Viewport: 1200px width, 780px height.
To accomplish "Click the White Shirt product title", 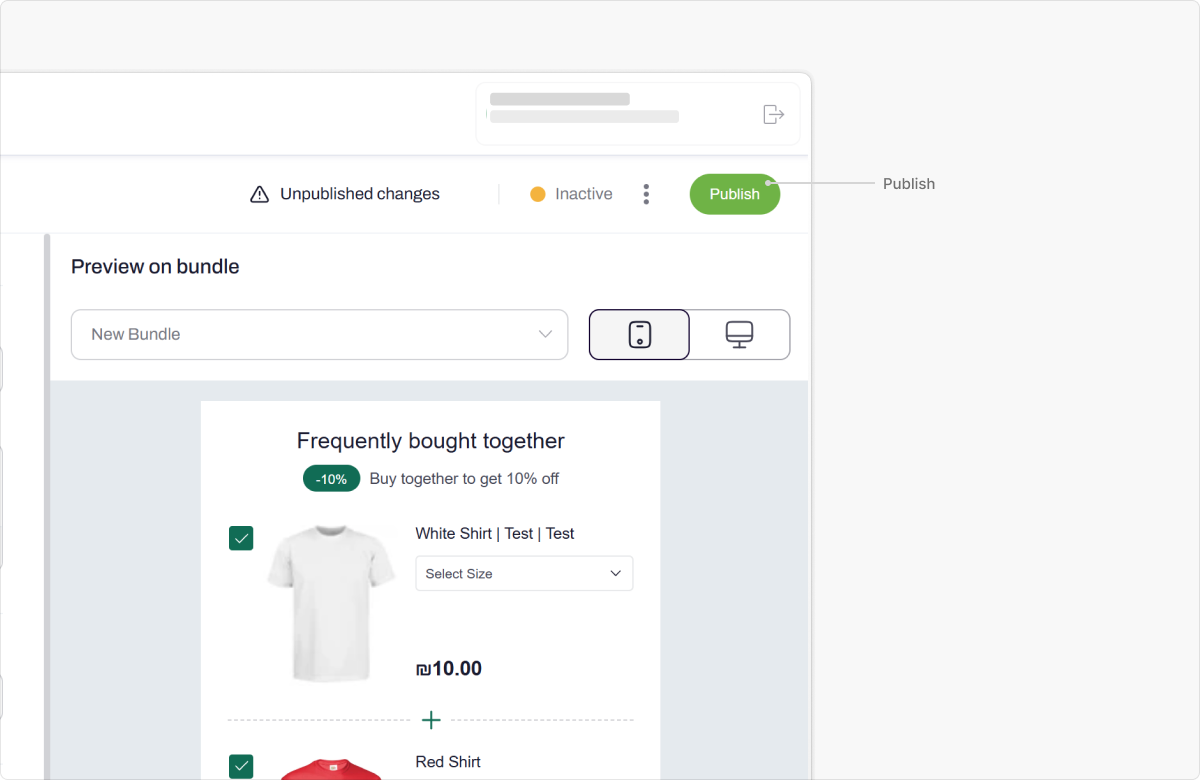I will coord(494,534).
